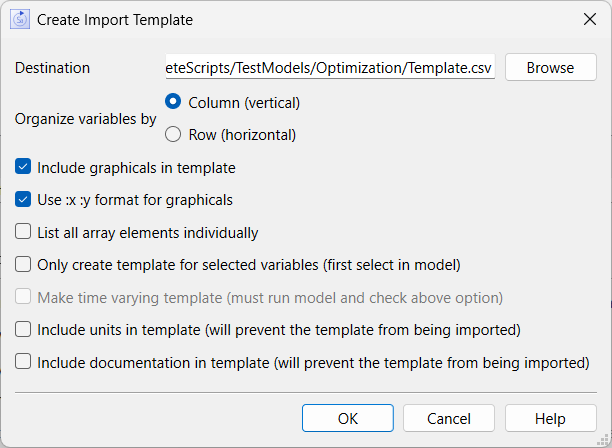The height and width of the screenshot is (448, 612).
Task: Click the Destination label
Action: tap(52, 68)
